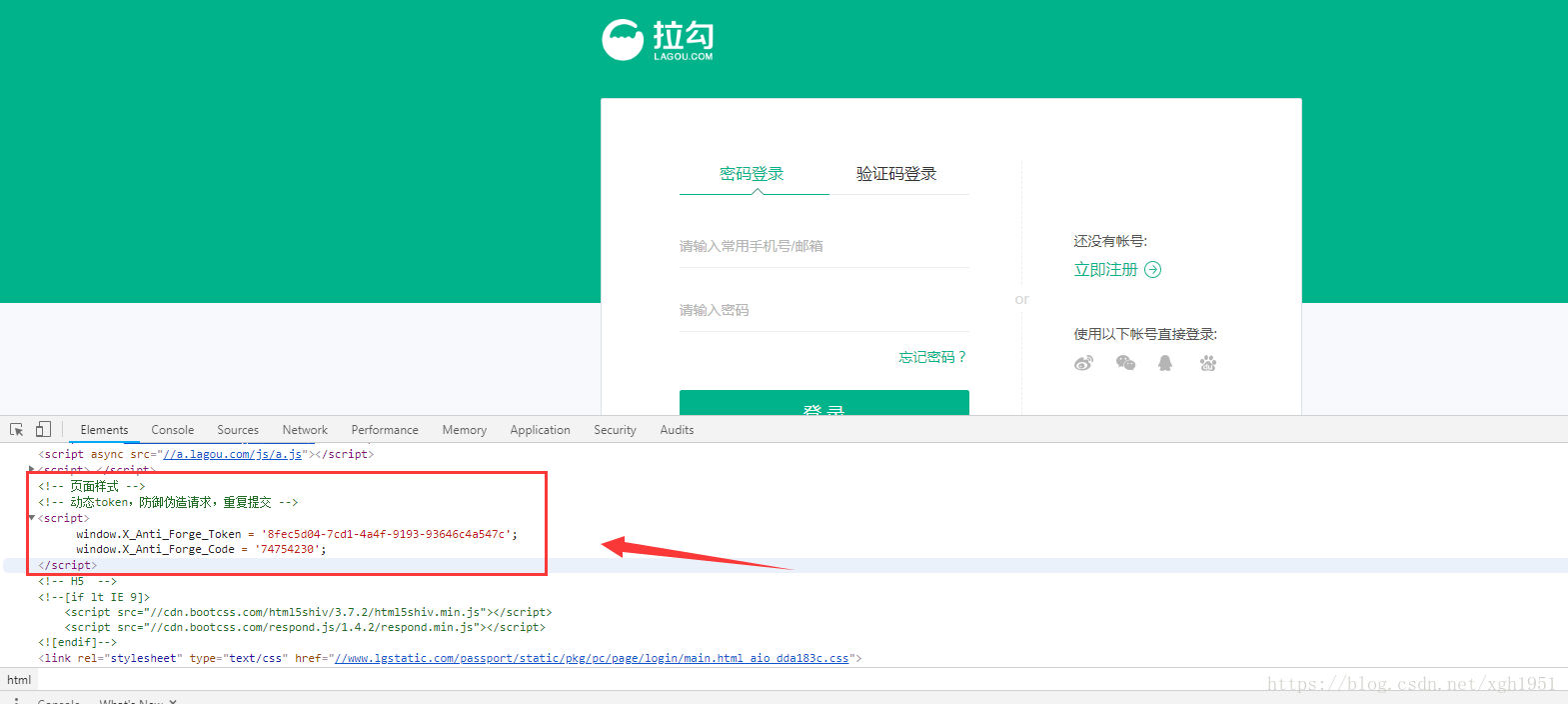This screenshot has height=704, width=1568.
Task: Open the lgstatic main.html_aio css href link
Action: 592,658
